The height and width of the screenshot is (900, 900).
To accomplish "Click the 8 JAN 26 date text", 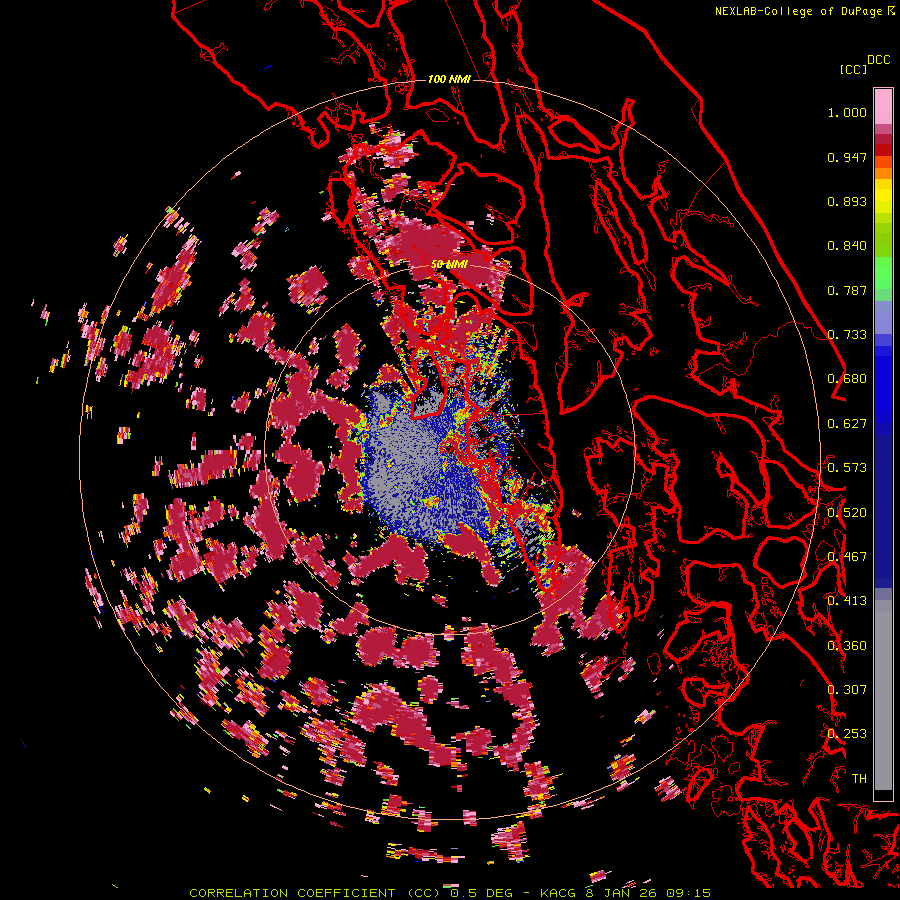I will (x=622, y=893).
